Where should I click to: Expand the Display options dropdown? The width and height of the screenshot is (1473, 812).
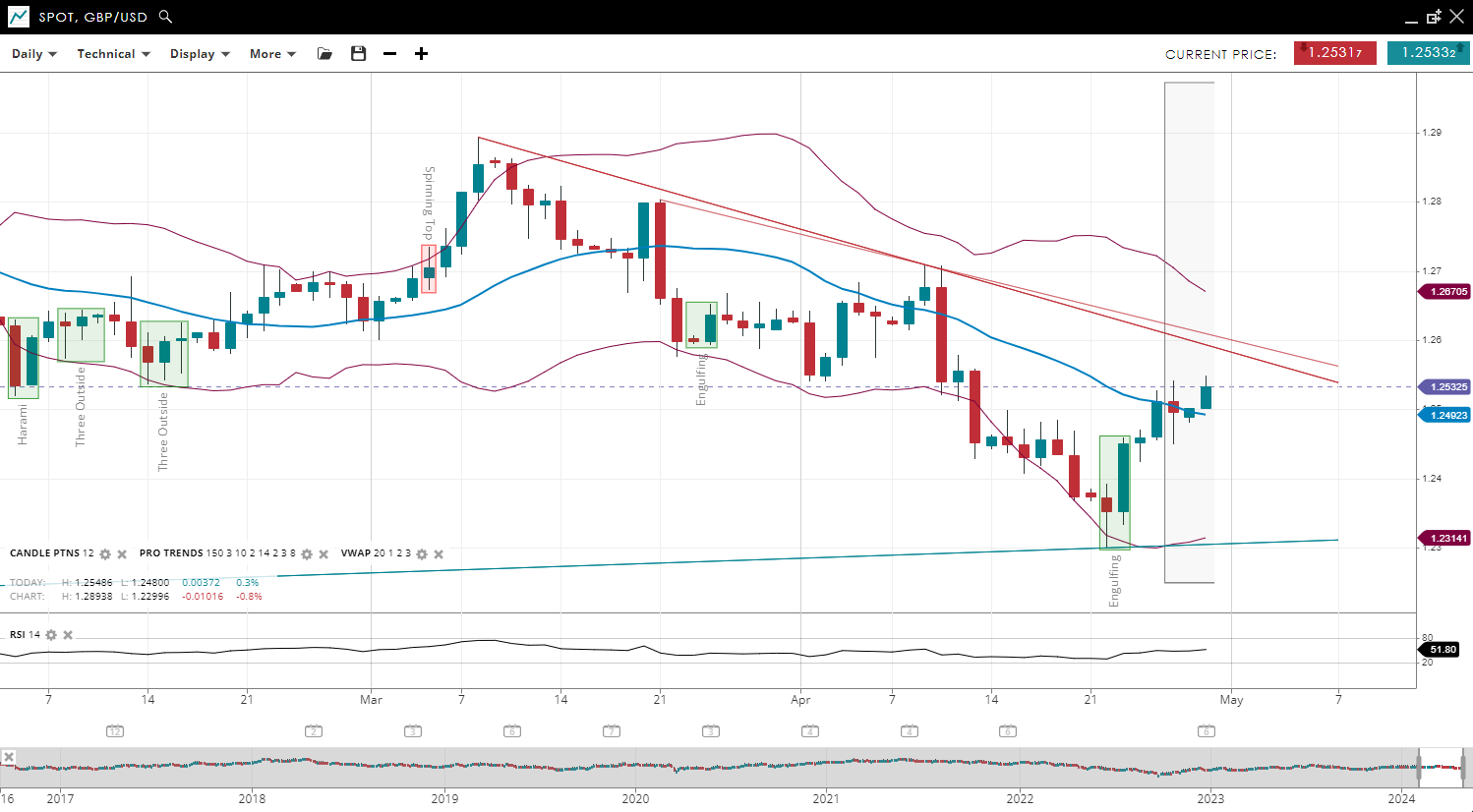(x=200, y=54)
